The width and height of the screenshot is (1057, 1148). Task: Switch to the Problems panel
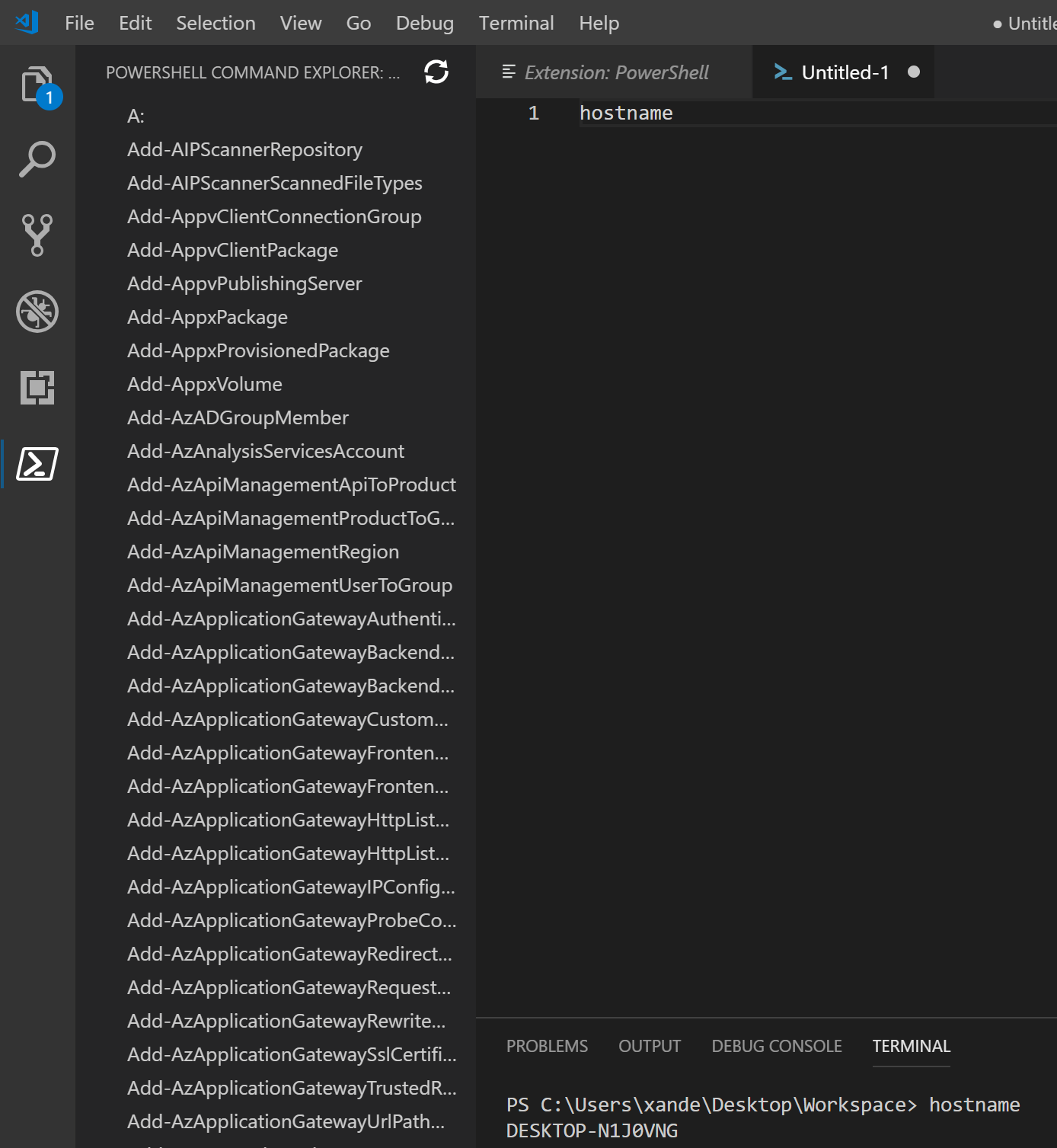click(547, 1046)
